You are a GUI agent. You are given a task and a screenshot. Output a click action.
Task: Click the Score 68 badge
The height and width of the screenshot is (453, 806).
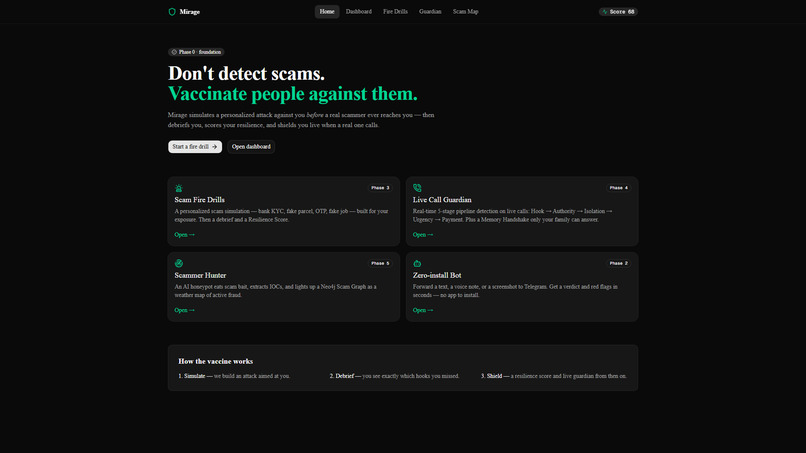pyautogui.click(x=618, y=11)
